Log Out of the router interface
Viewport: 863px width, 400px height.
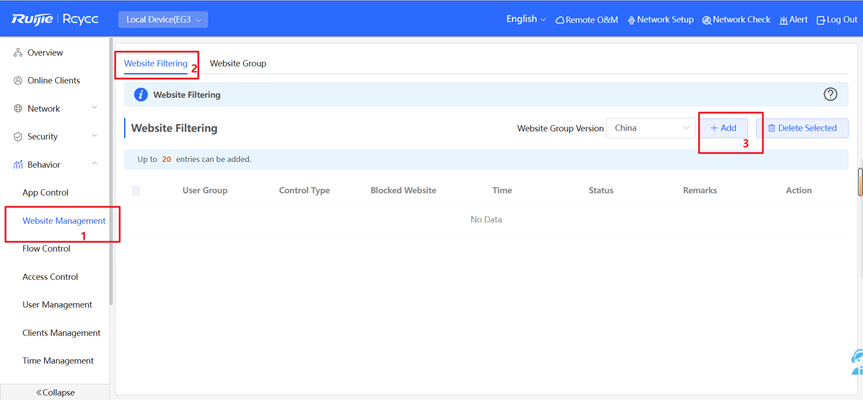pyautogui.click(x=836, y=20)
